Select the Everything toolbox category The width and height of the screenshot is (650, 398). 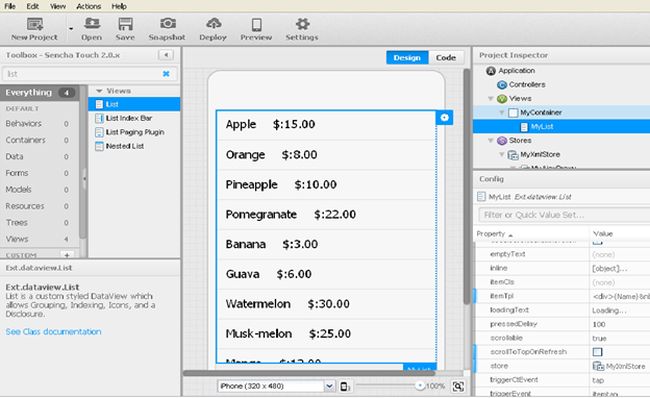coord(39,92)
